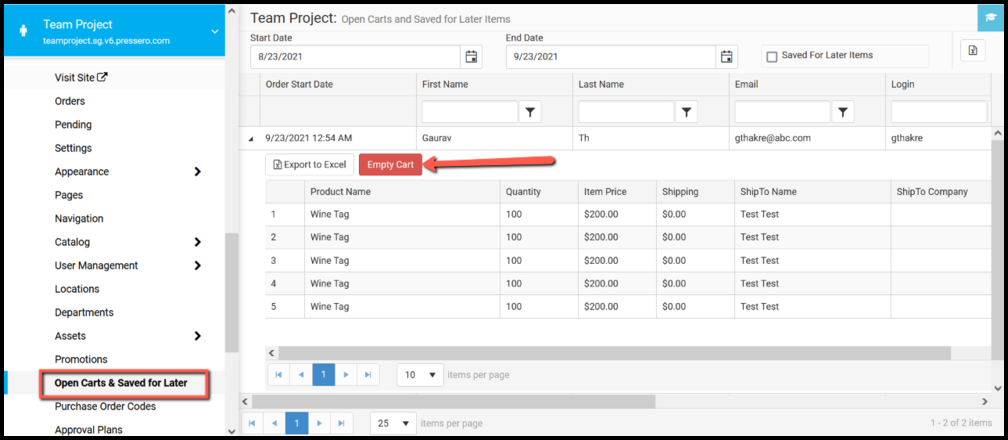Click the Excel export icon at top right
1008x440 pixels.
(x=973, y=51)
